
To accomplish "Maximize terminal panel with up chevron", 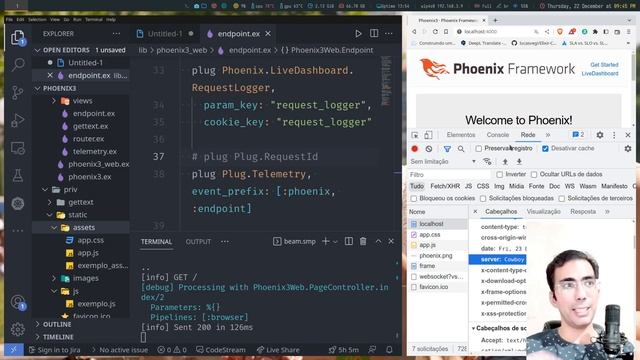I will [x=378, y=241].
